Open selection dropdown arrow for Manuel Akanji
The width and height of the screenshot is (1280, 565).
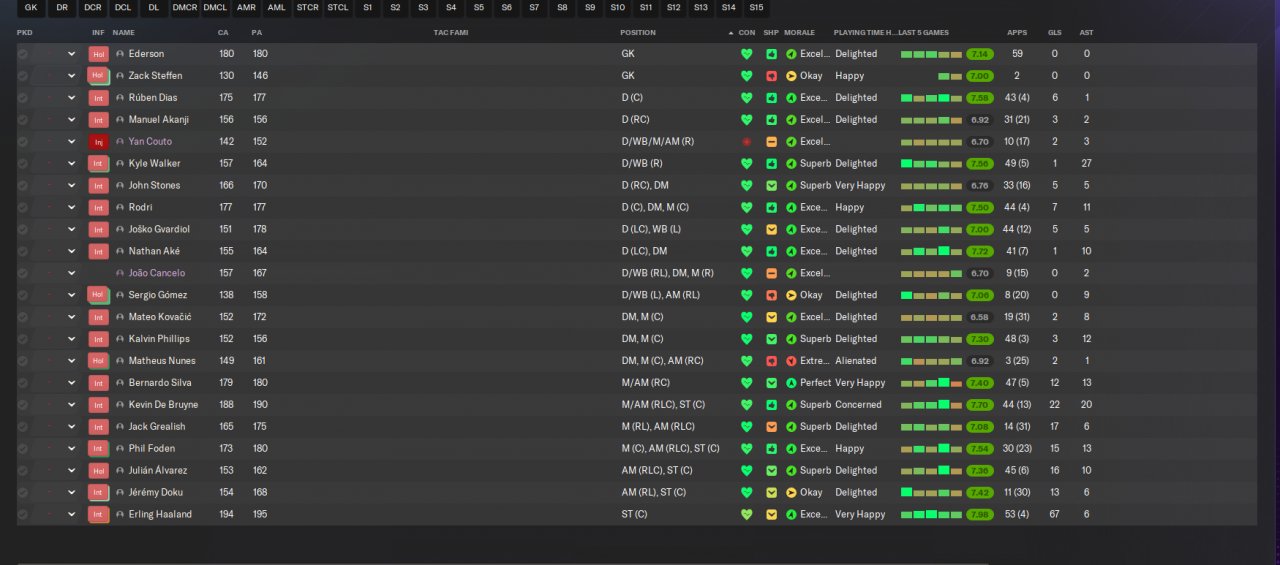pyautogui.click(x=72, y=120)
